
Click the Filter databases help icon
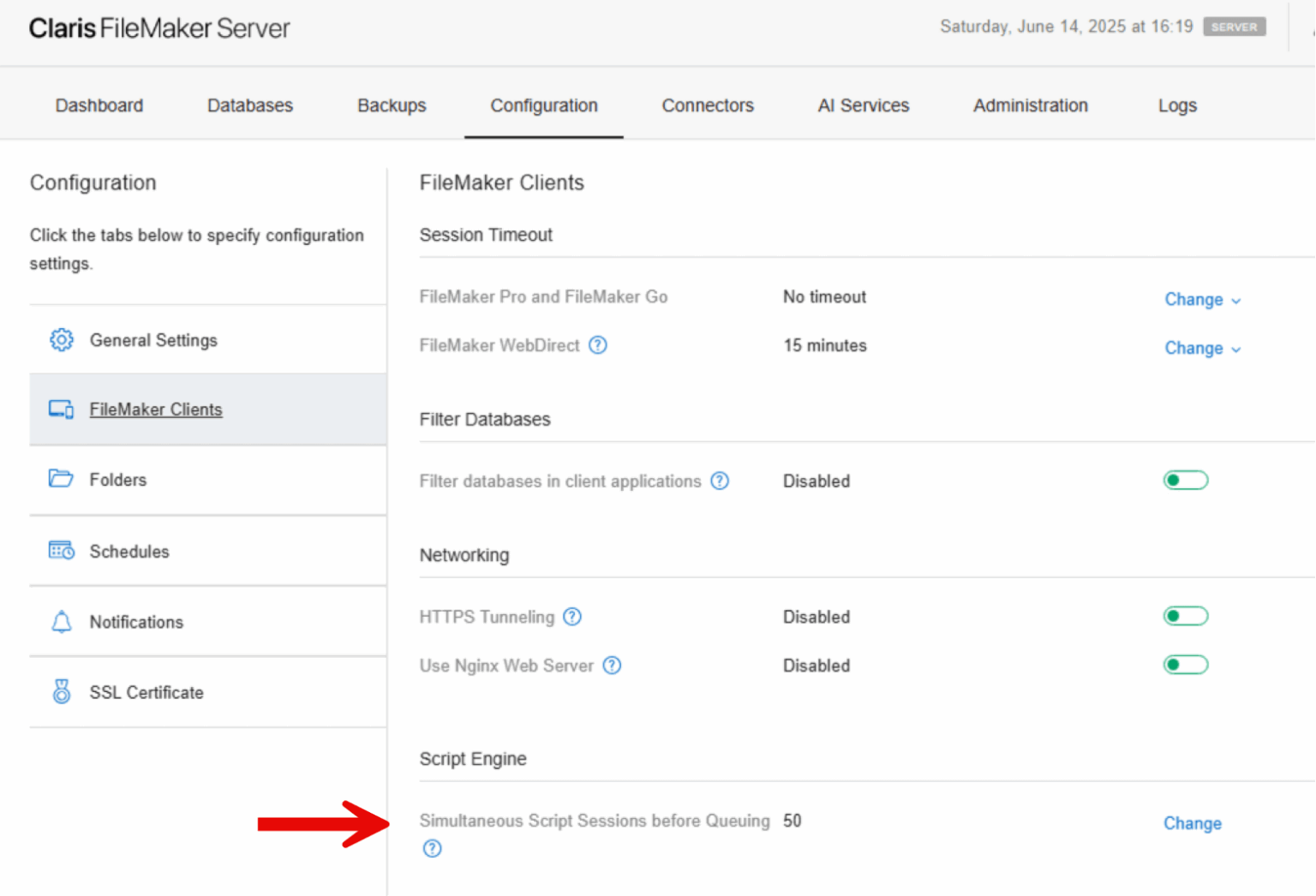point(720,481)
